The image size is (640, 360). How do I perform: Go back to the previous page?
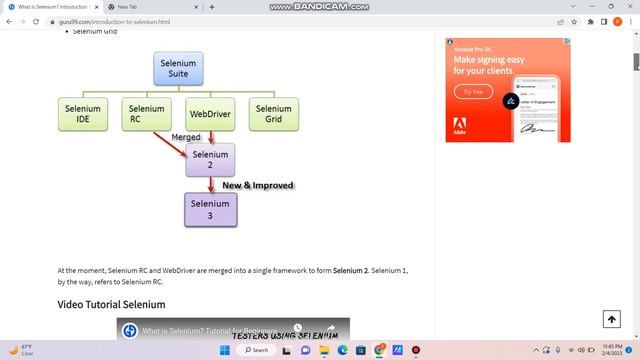coord(9,22)
